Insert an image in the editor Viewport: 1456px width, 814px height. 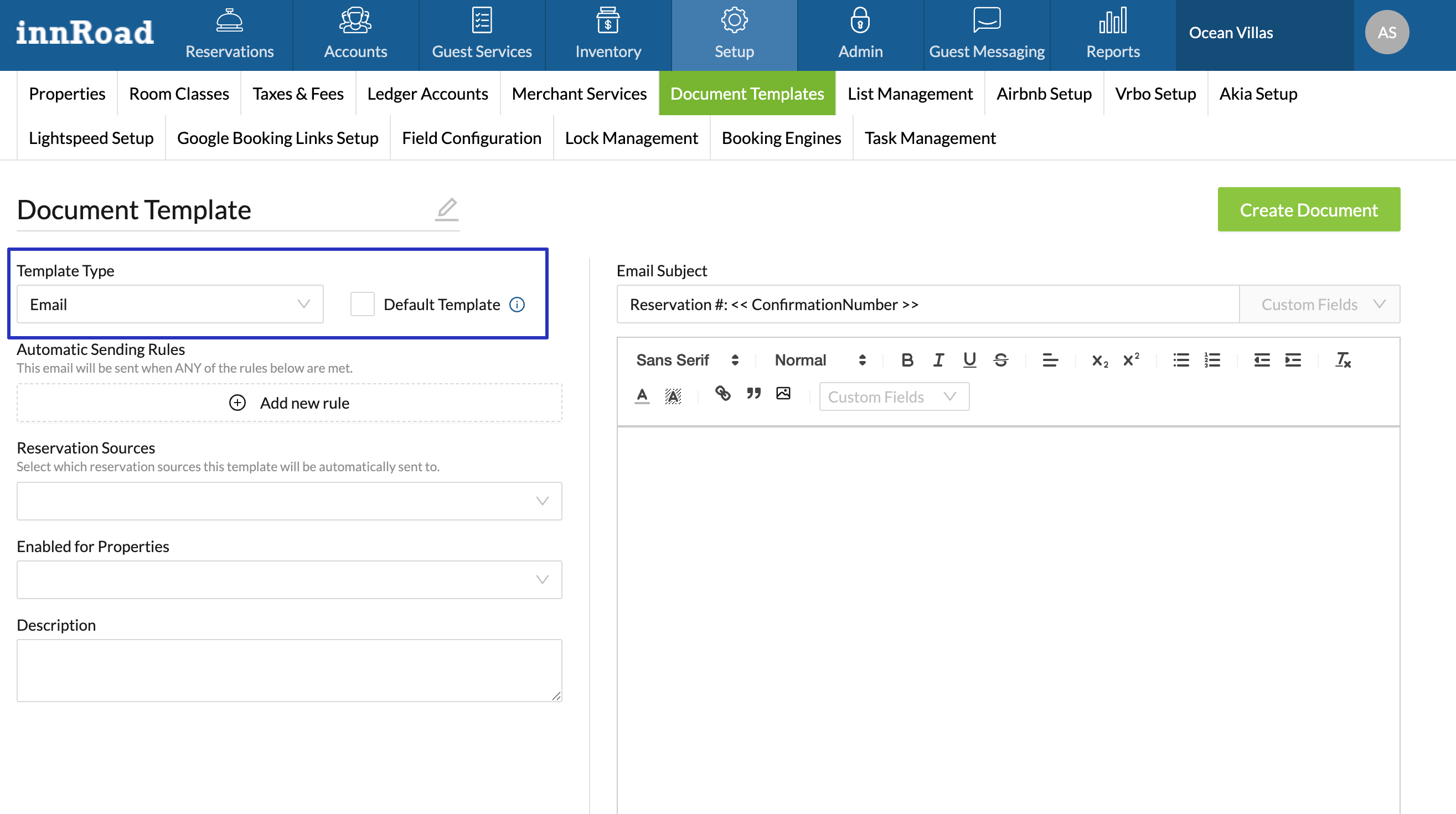coord(783,393)
